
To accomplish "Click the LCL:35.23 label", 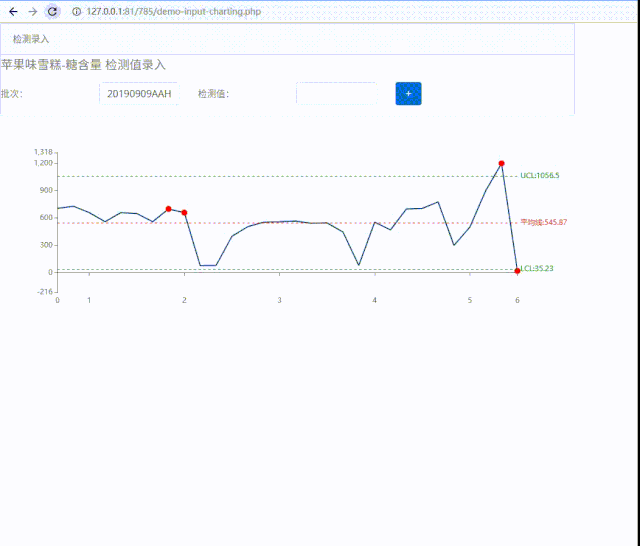I will click(537, 269).
